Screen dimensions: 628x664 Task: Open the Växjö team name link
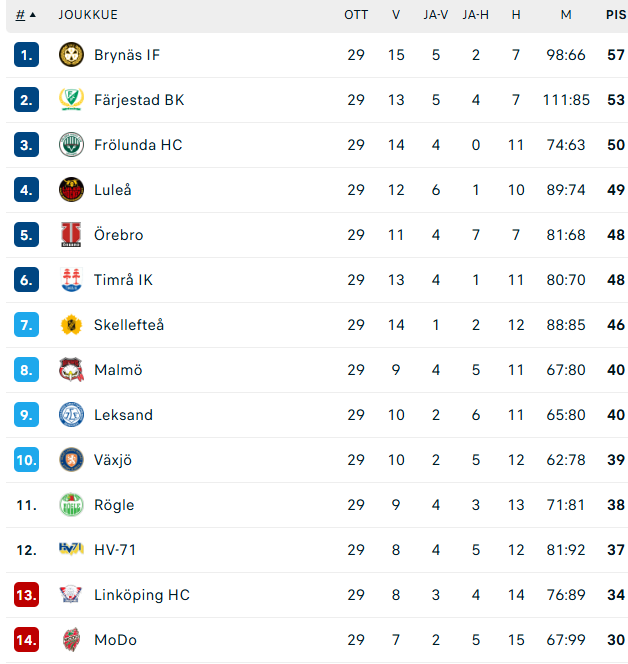pyautogui.click(x=113, y=460)
